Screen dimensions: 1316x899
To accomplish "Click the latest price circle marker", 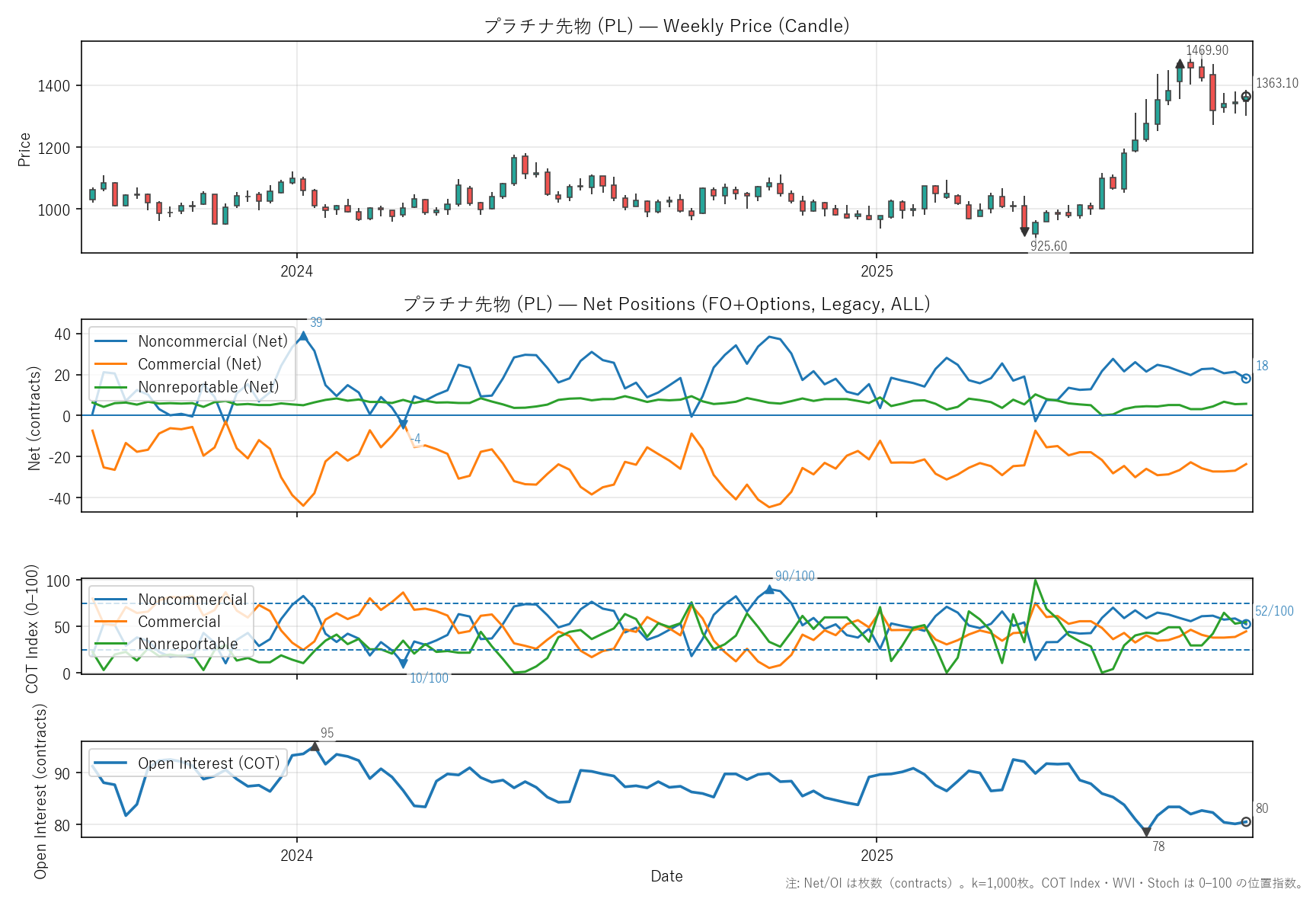I will click(1246, 97).
